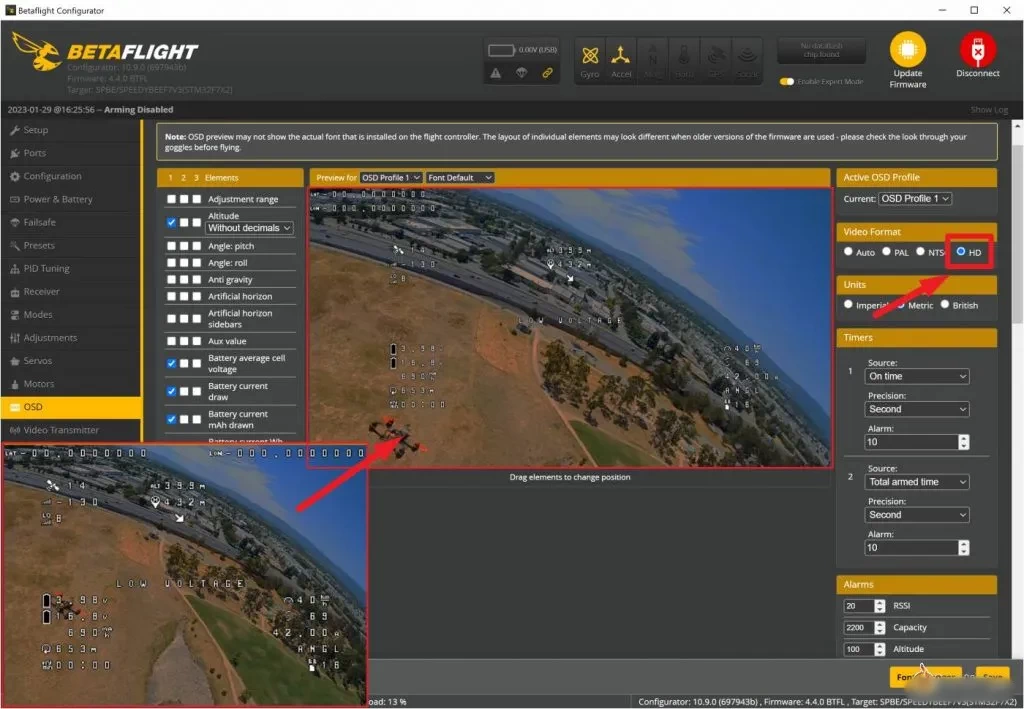
Task: Open the Receiver tab
Action: (71, 291)
